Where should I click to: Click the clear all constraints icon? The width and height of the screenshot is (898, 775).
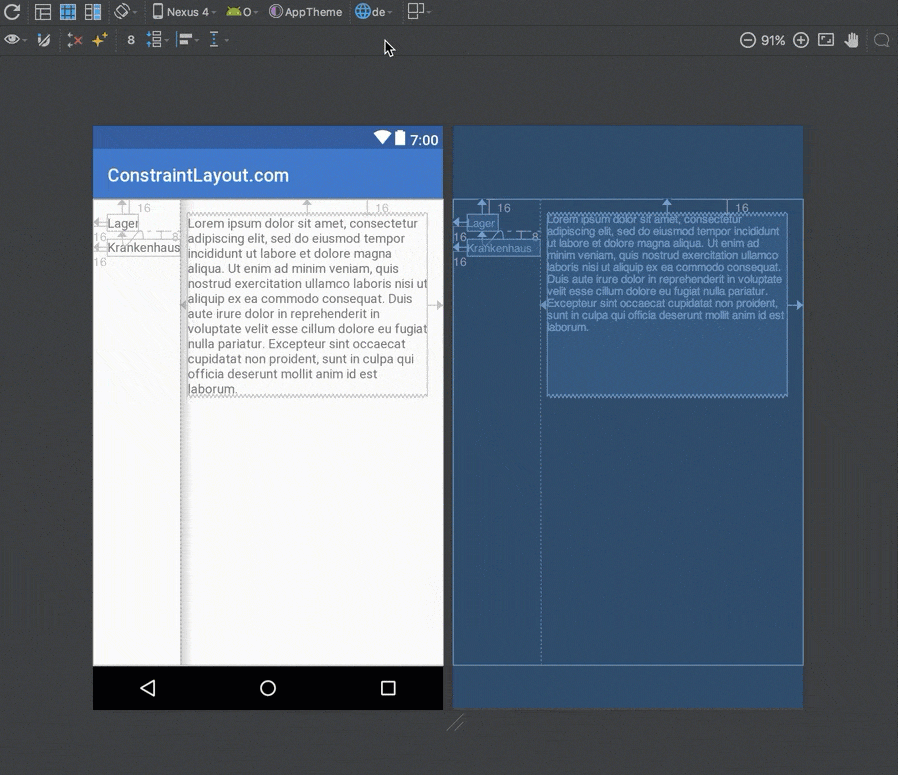74,40
